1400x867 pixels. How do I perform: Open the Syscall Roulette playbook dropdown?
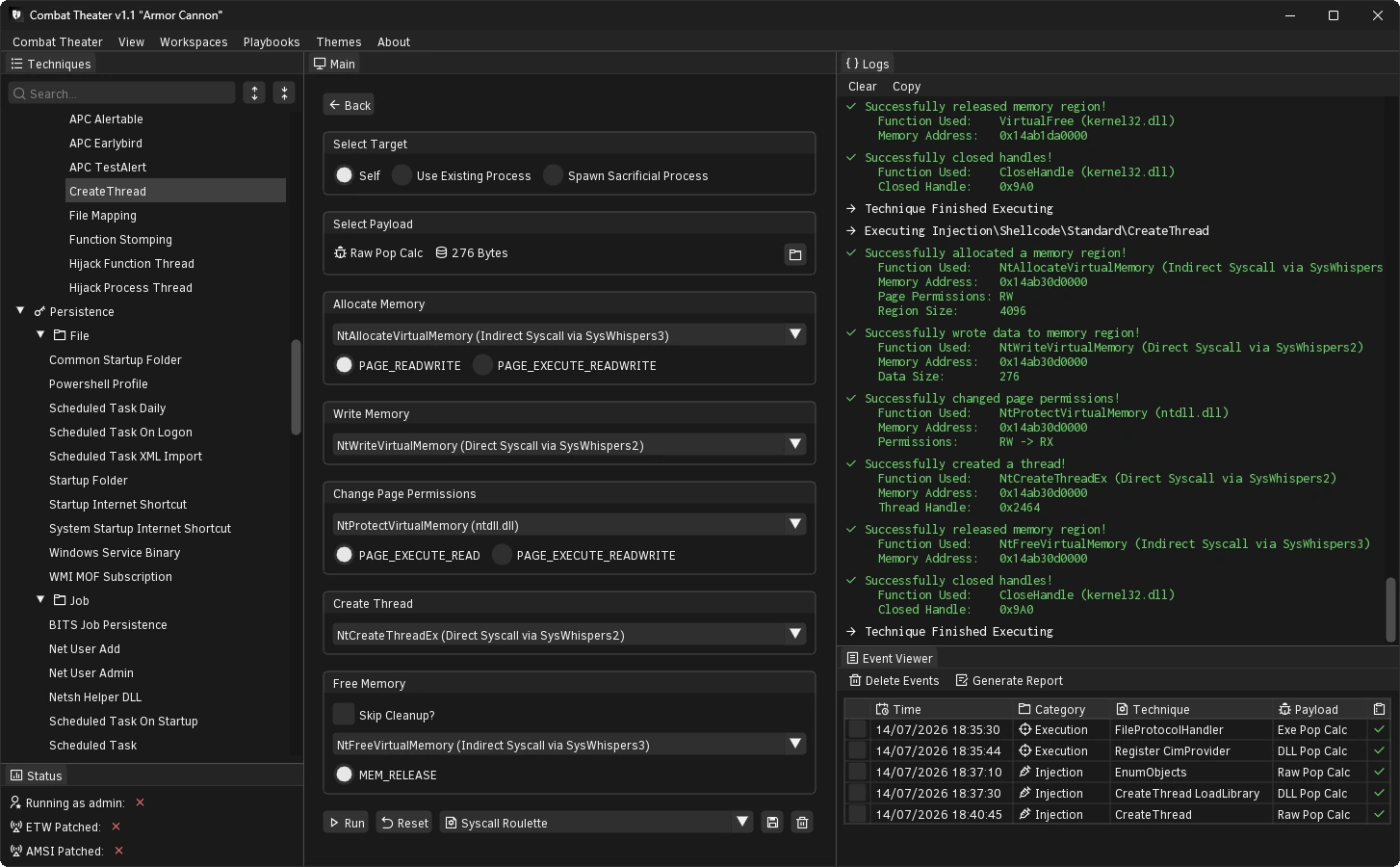(596, 823)
